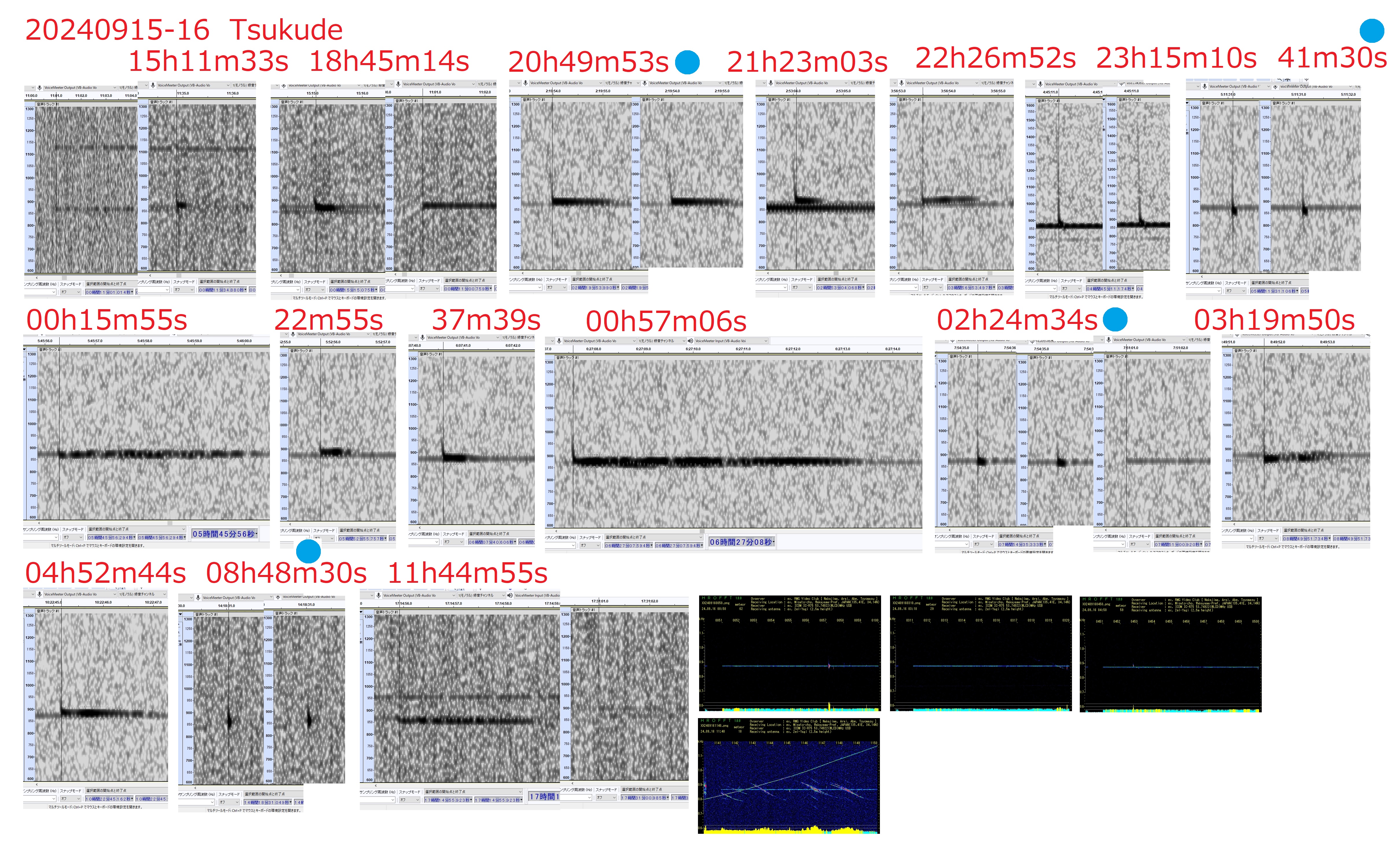Click the blue dot next to 02h24m34s

1115,320
